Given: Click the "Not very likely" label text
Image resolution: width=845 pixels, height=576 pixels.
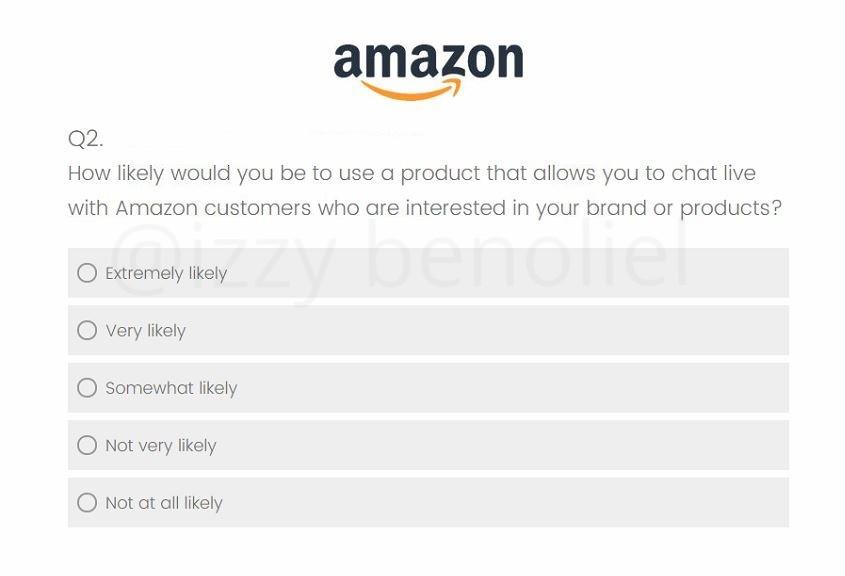Looking at the screenshot, I should point(161,446).
